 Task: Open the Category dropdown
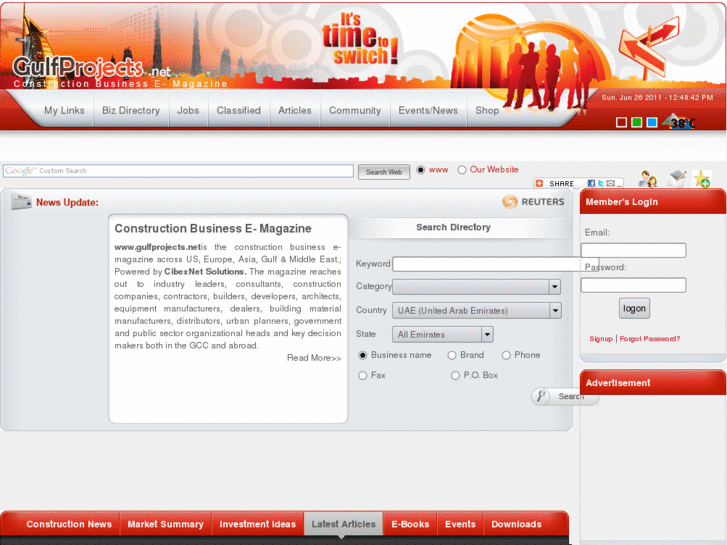coord(477,287)
